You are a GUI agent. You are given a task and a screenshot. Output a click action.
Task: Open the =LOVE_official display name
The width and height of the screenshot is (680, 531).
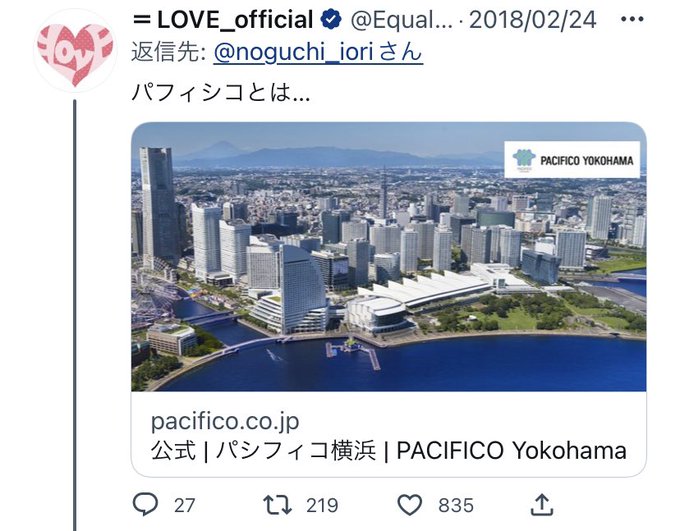click(x=223, y=20)
